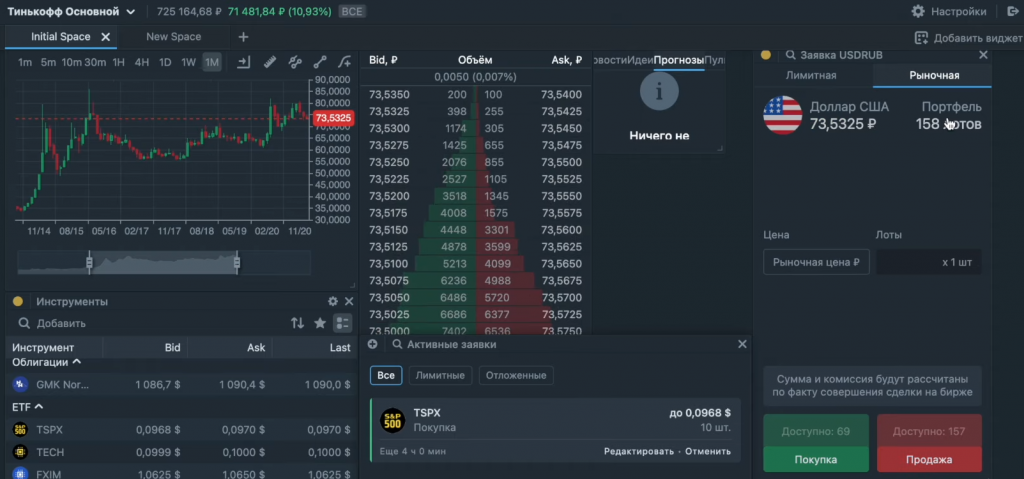The width and height of the screenshot is (1024, 479).
Task: Select the Лимитные filter in Активные заявки
Action: [x=440, y=375]
